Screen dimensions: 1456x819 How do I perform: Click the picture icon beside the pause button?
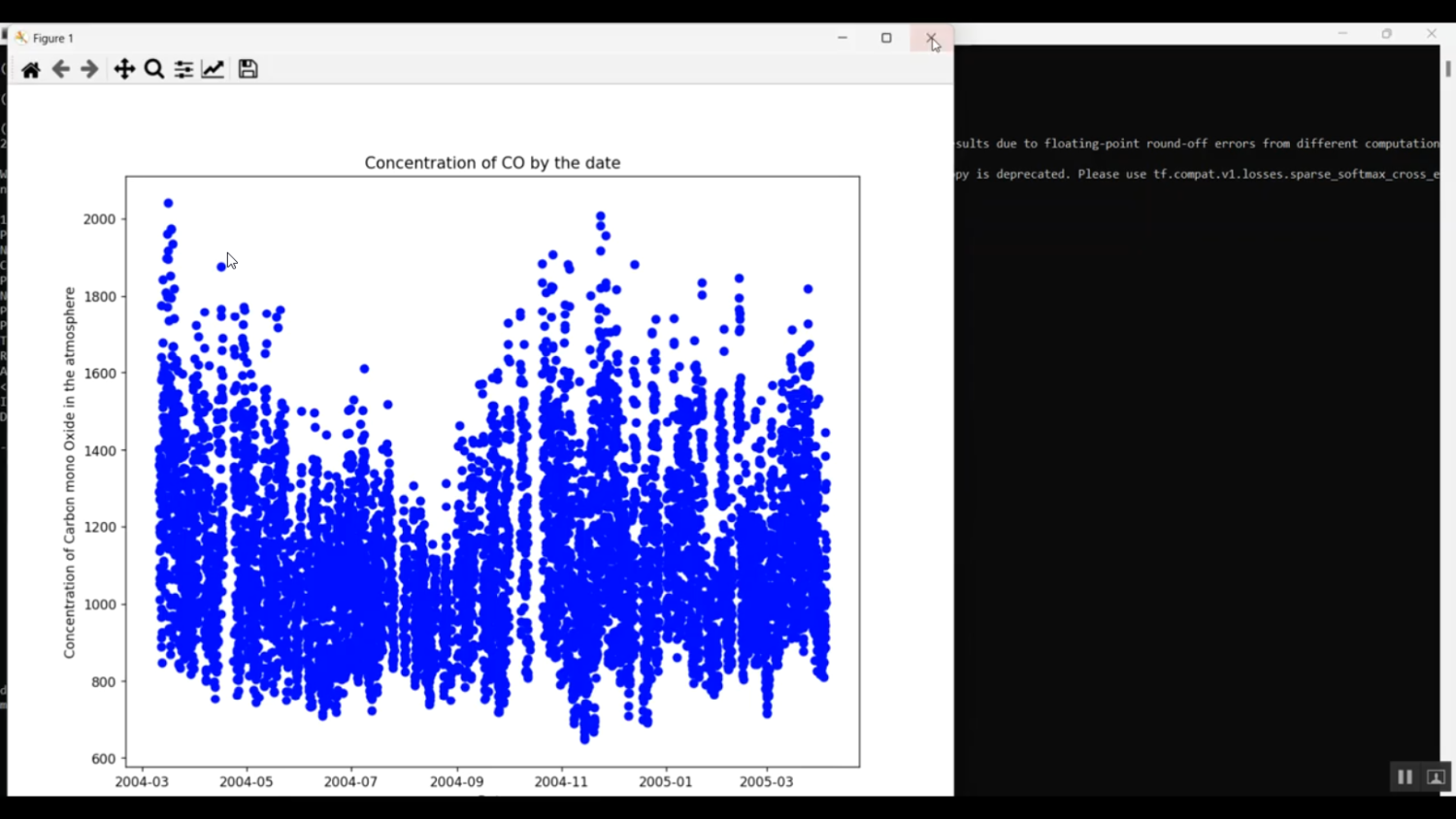coord(1436,777)
